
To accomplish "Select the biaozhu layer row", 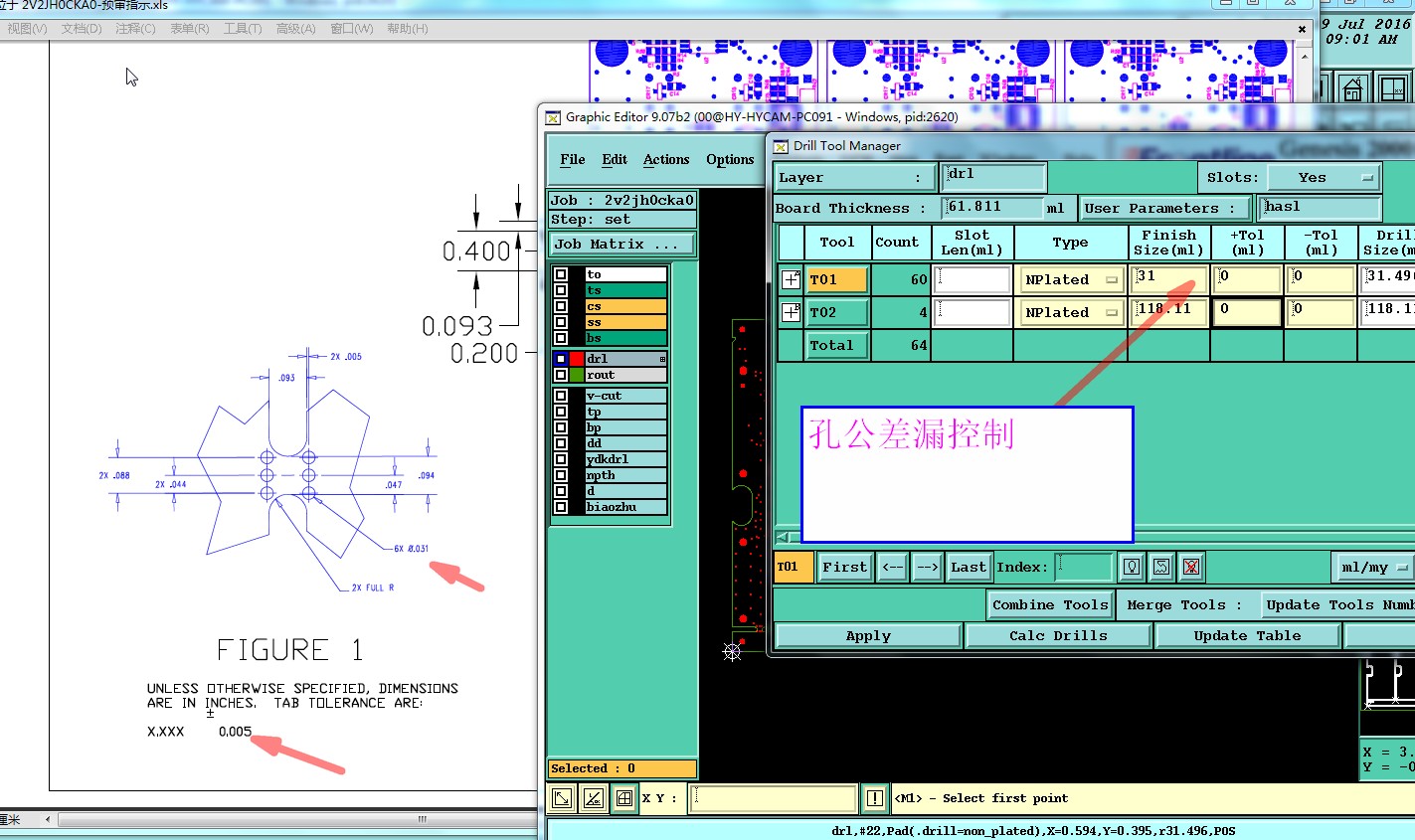I will (625, 507).
